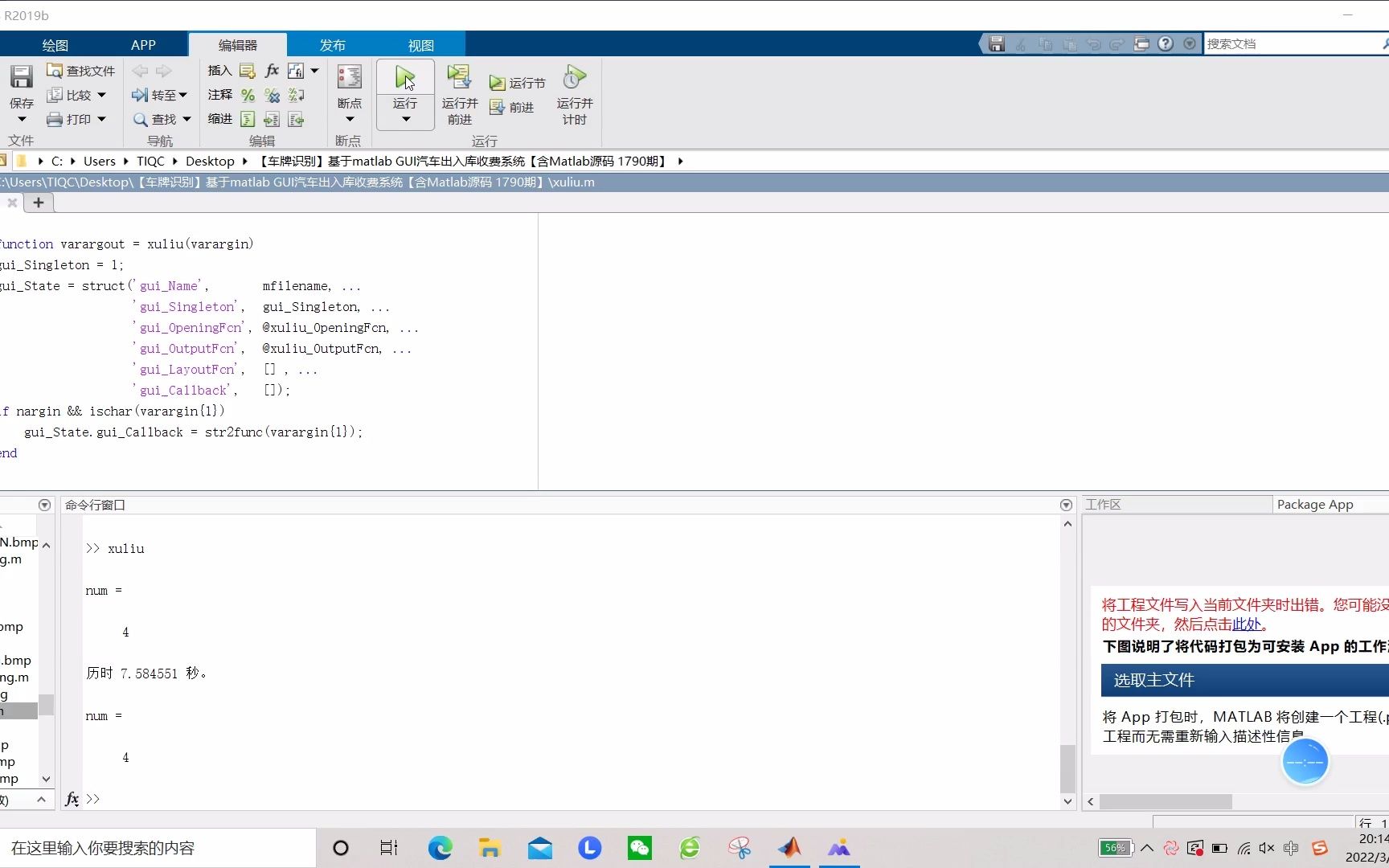Insert a section with the insert icon

pos(248,71)
